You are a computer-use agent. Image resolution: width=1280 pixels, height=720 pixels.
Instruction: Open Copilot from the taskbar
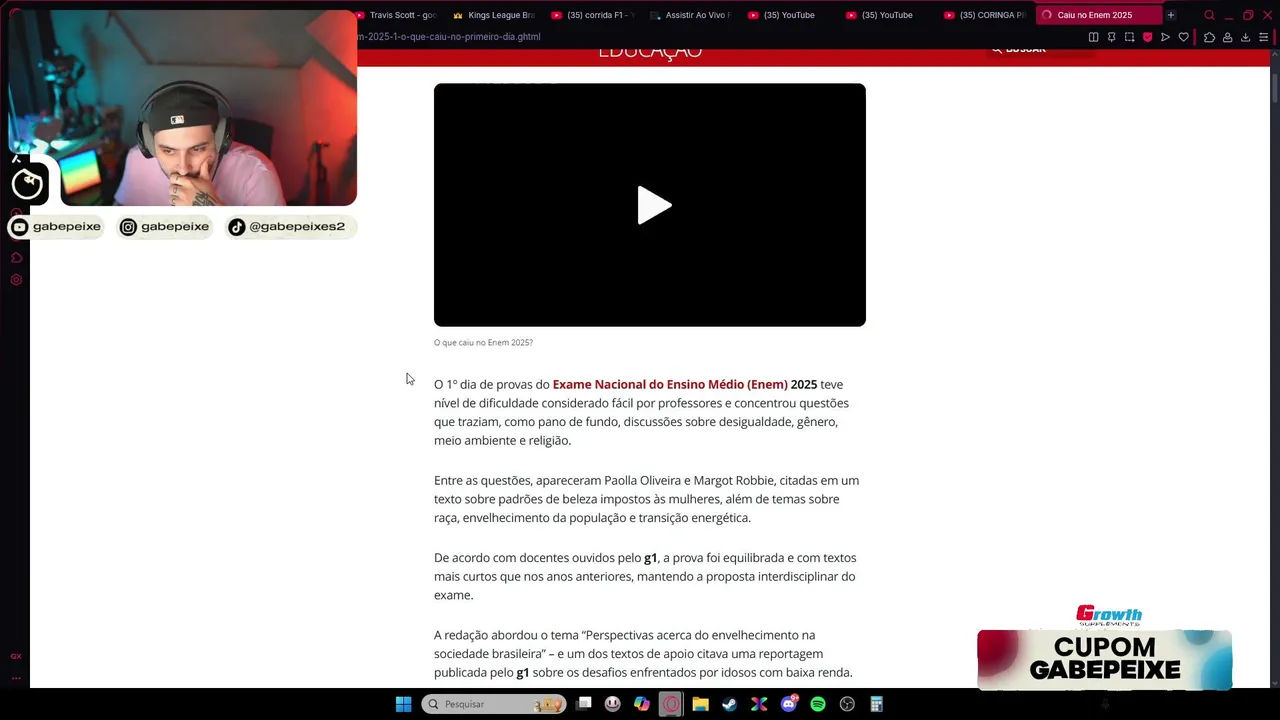642,704
